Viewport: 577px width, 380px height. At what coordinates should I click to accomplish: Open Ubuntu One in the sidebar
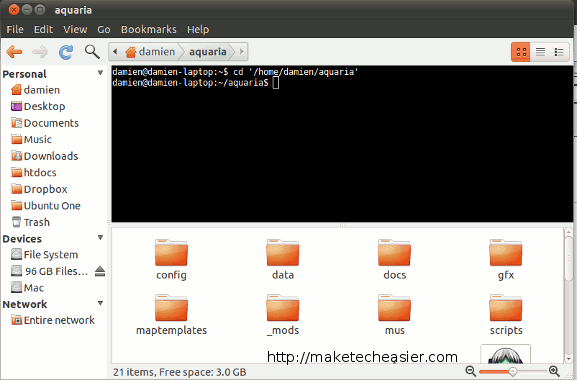[x=46, y=206]
